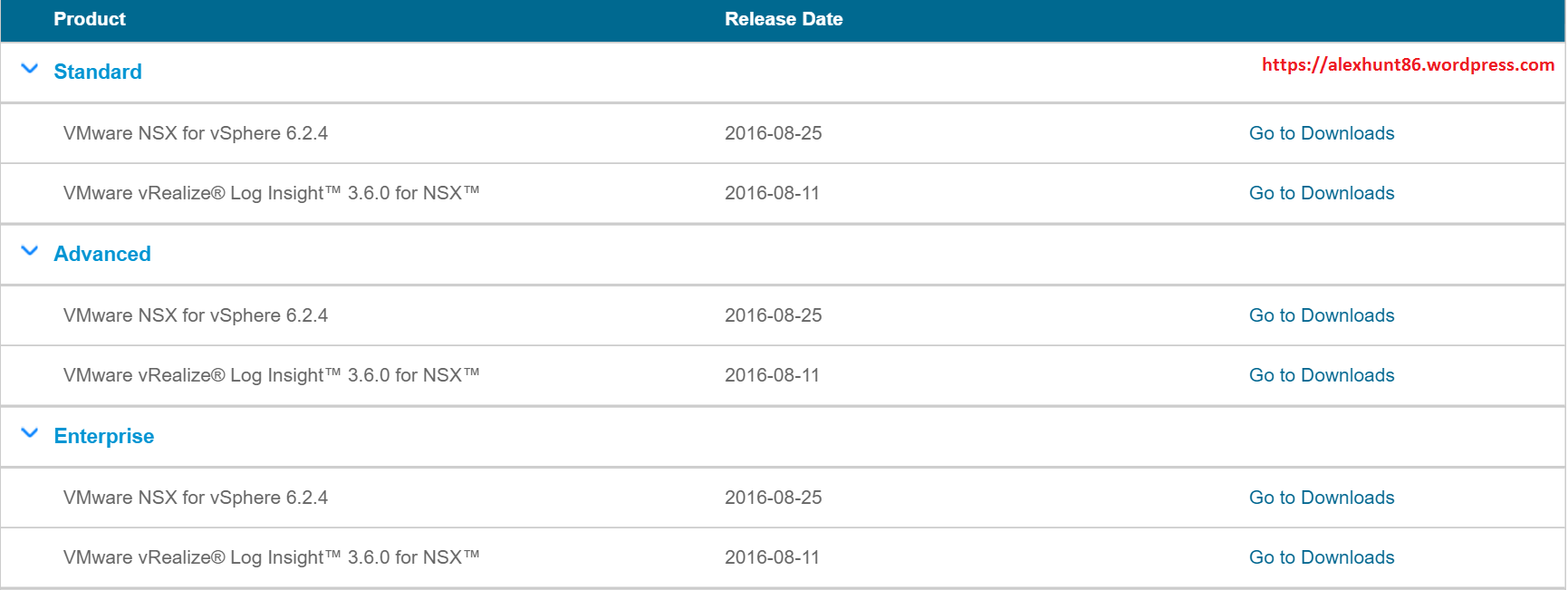The height and width of the screenshot is (590, 1568).
Task: Go to Downloads for Standard Log Insight 3.6.0
Action: tap(1321, 193)
